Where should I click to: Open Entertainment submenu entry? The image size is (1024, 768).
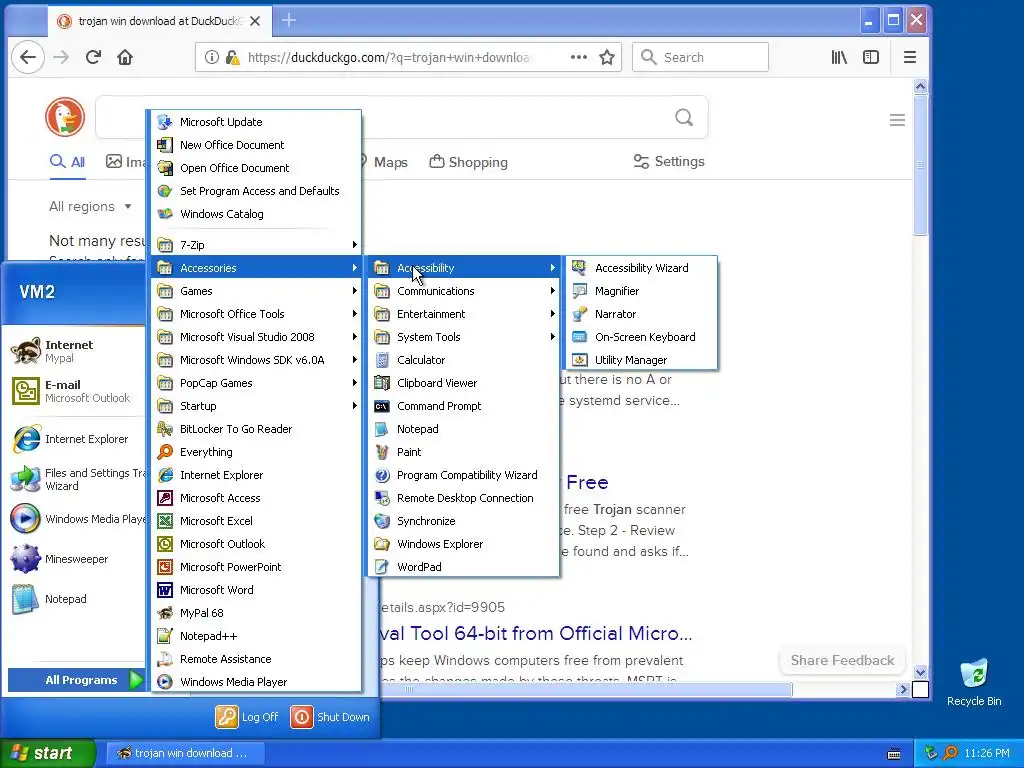463,314
